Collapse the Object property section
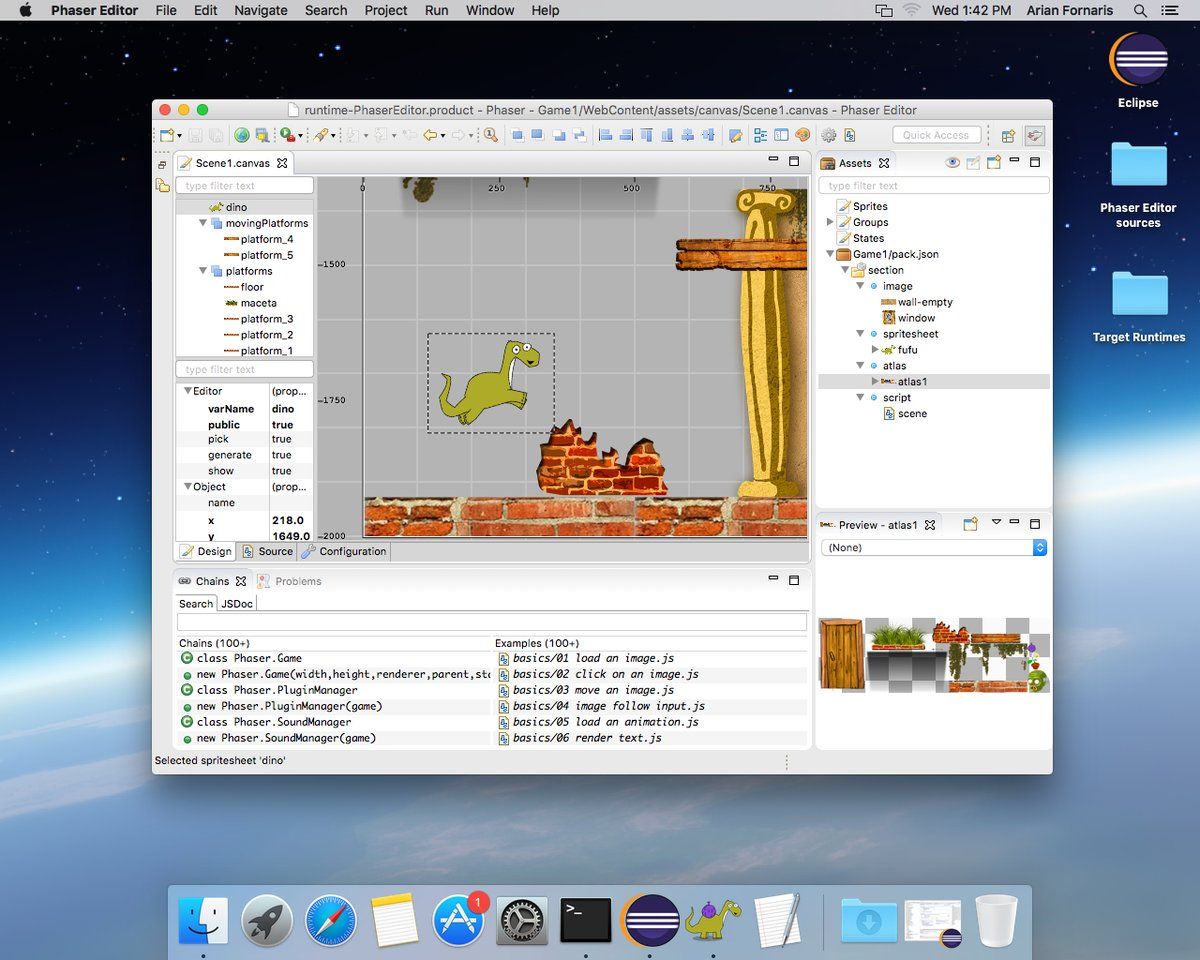The height and width of the screenshot is (960, 1200). point(187,487)
